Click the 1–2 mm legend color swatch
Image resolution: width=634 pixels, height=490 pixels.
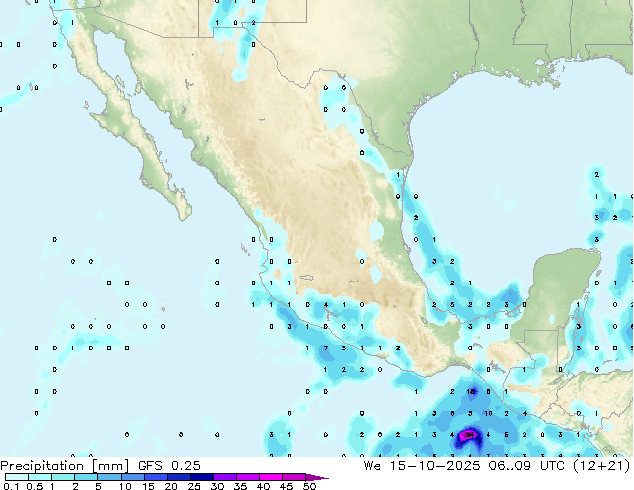tap(63, 477)
